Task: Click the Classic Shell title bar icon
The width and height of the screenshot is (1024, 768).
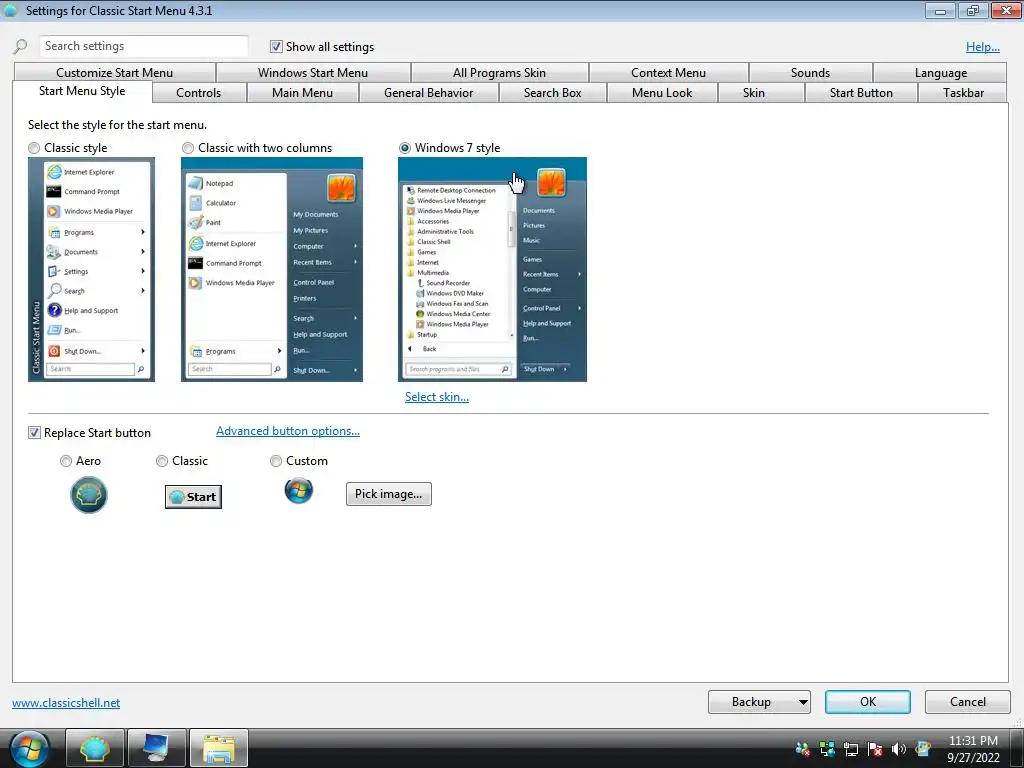Action: (10, 10)
